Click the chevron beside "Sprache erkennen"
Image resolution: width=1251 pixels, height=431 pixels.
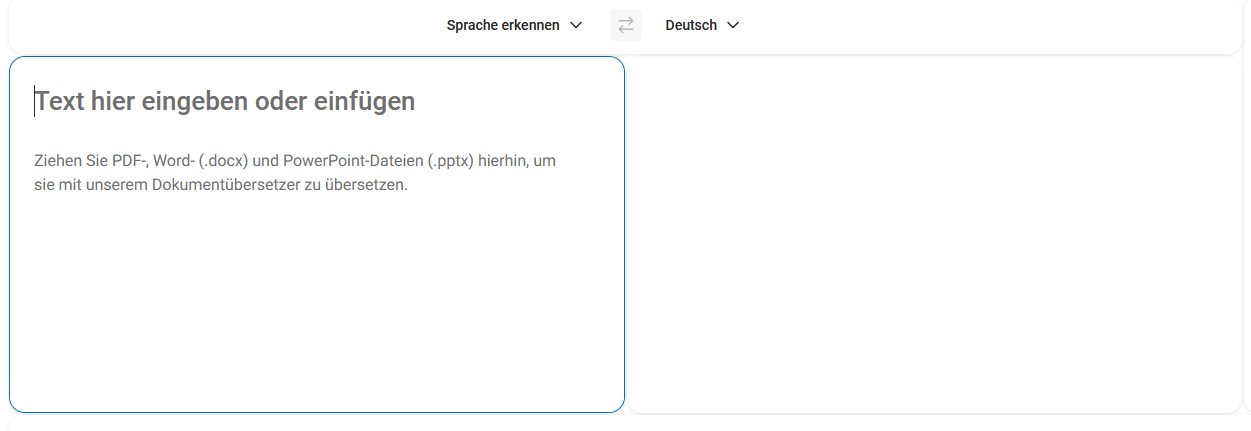576,25
